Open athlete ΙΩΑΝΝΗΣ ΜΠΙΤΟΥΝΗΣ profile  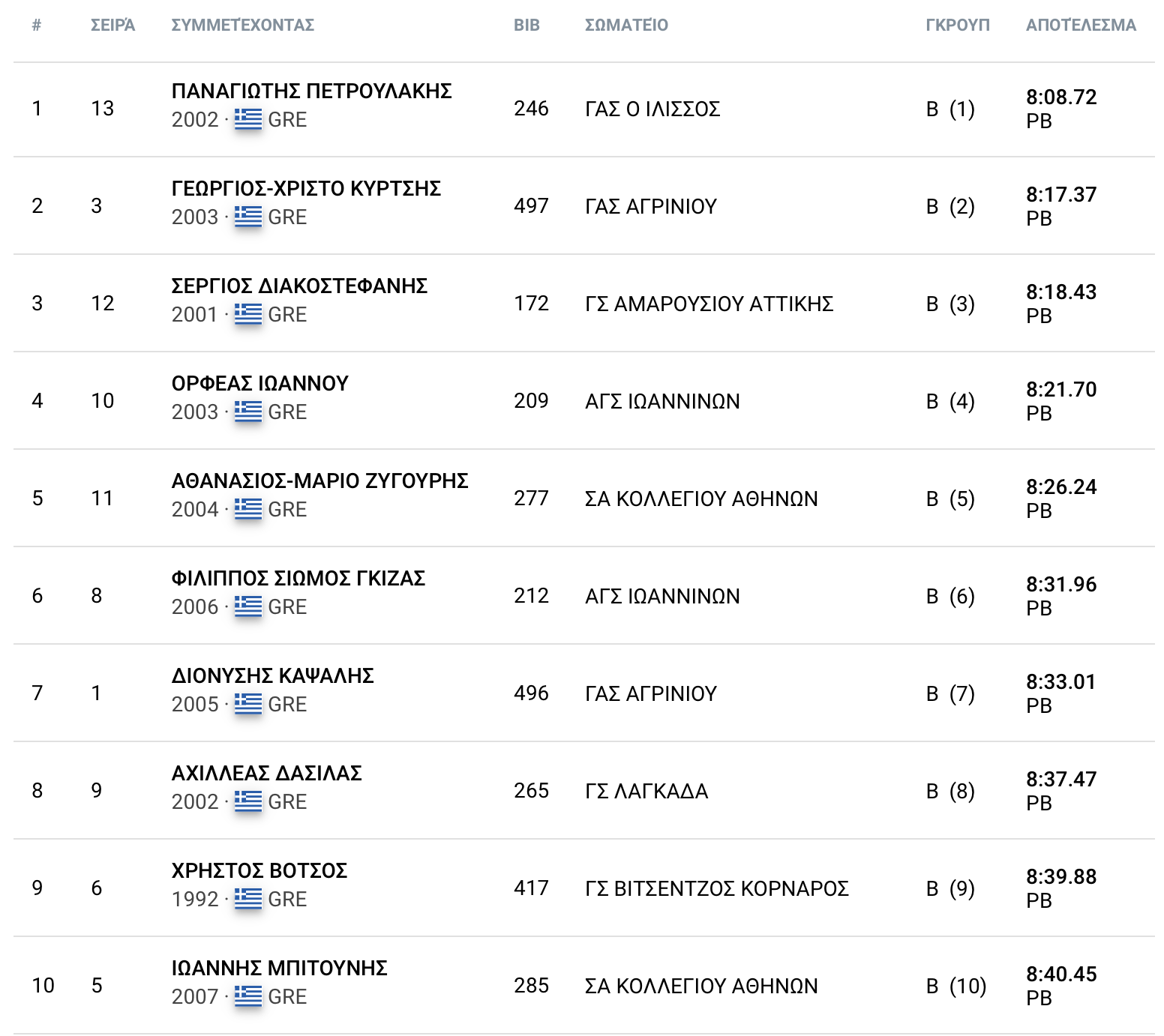pos(279,969)
